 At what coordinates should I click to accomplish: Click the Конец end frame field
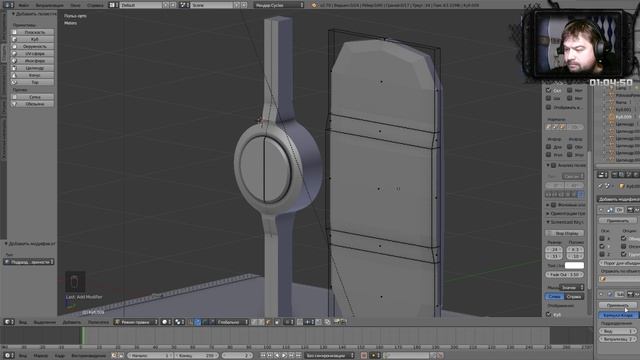[x=197, y=356]
